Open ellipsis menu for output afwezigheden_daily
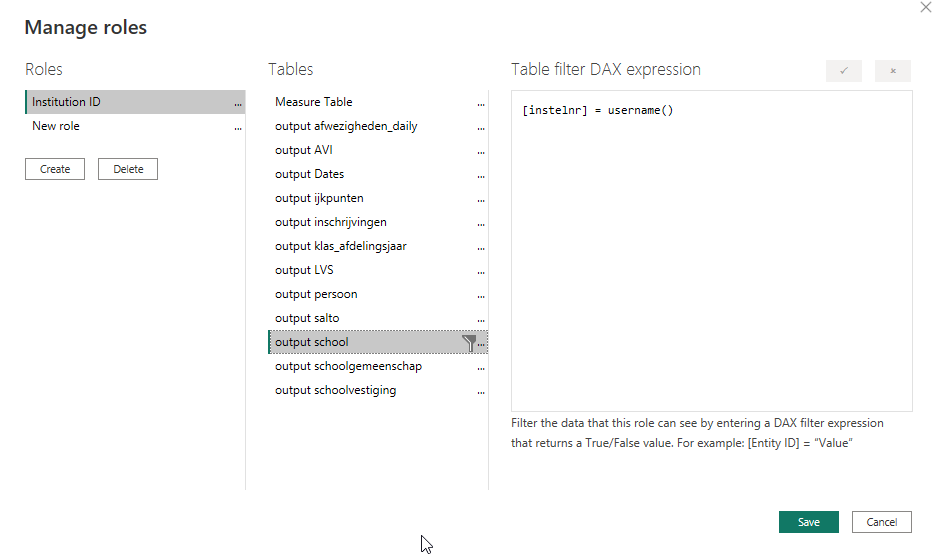Viewport: 935px width, 558px height. click(481, 128)
